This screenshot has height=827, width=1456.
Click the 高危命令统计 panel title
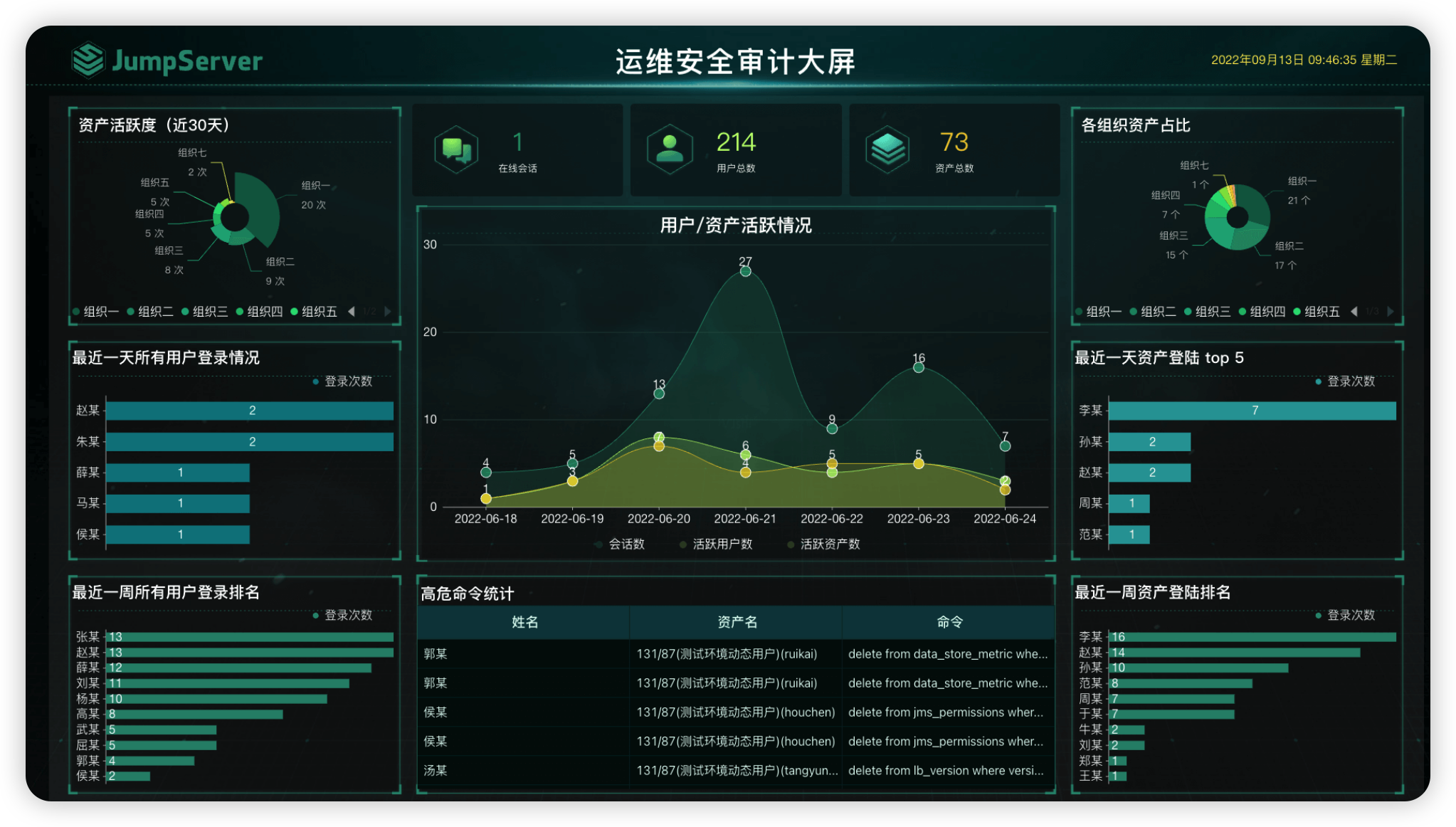pos(467,594)
